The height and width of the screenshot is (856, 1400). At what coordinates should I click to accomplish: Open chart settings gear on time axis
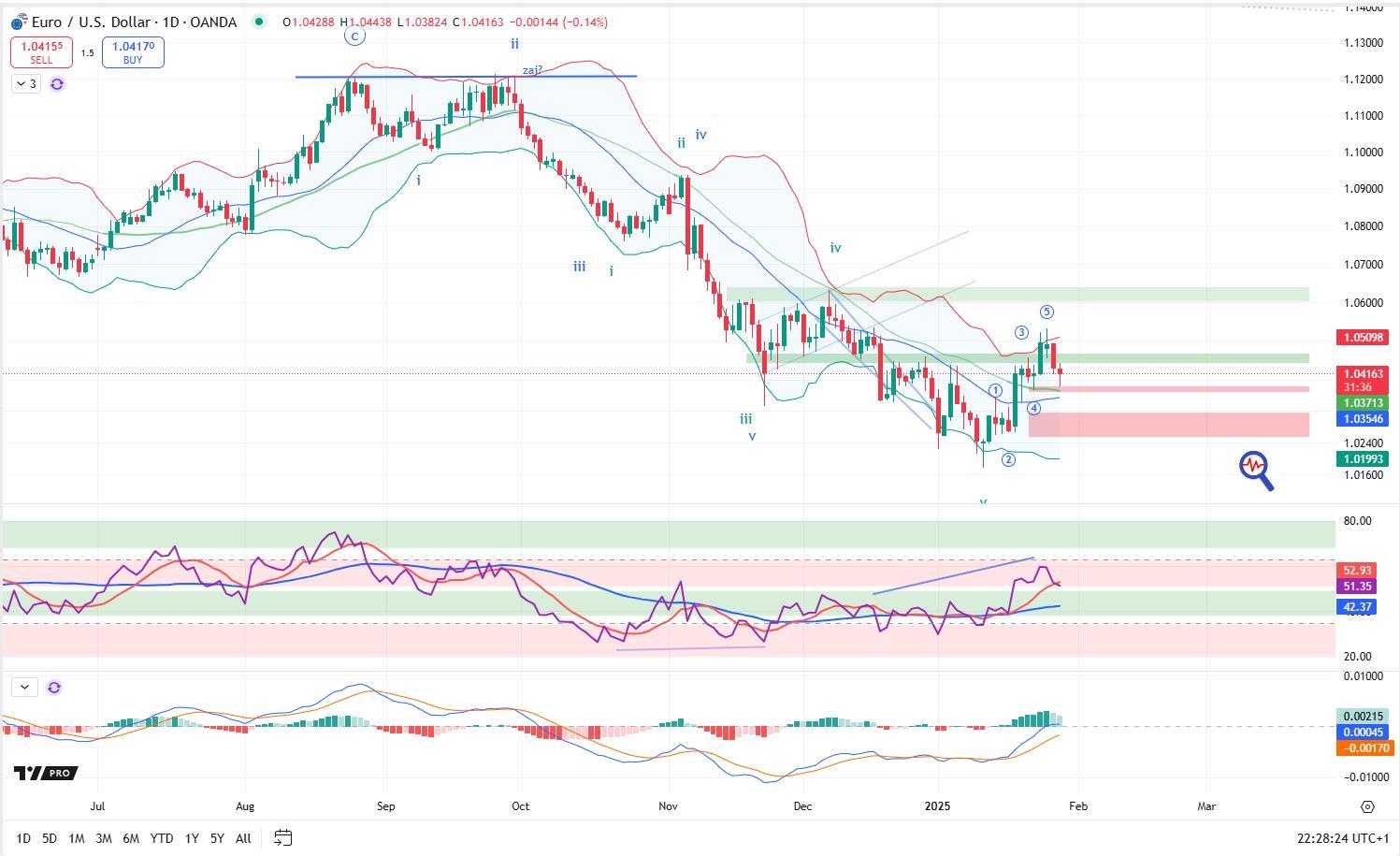1367,806
